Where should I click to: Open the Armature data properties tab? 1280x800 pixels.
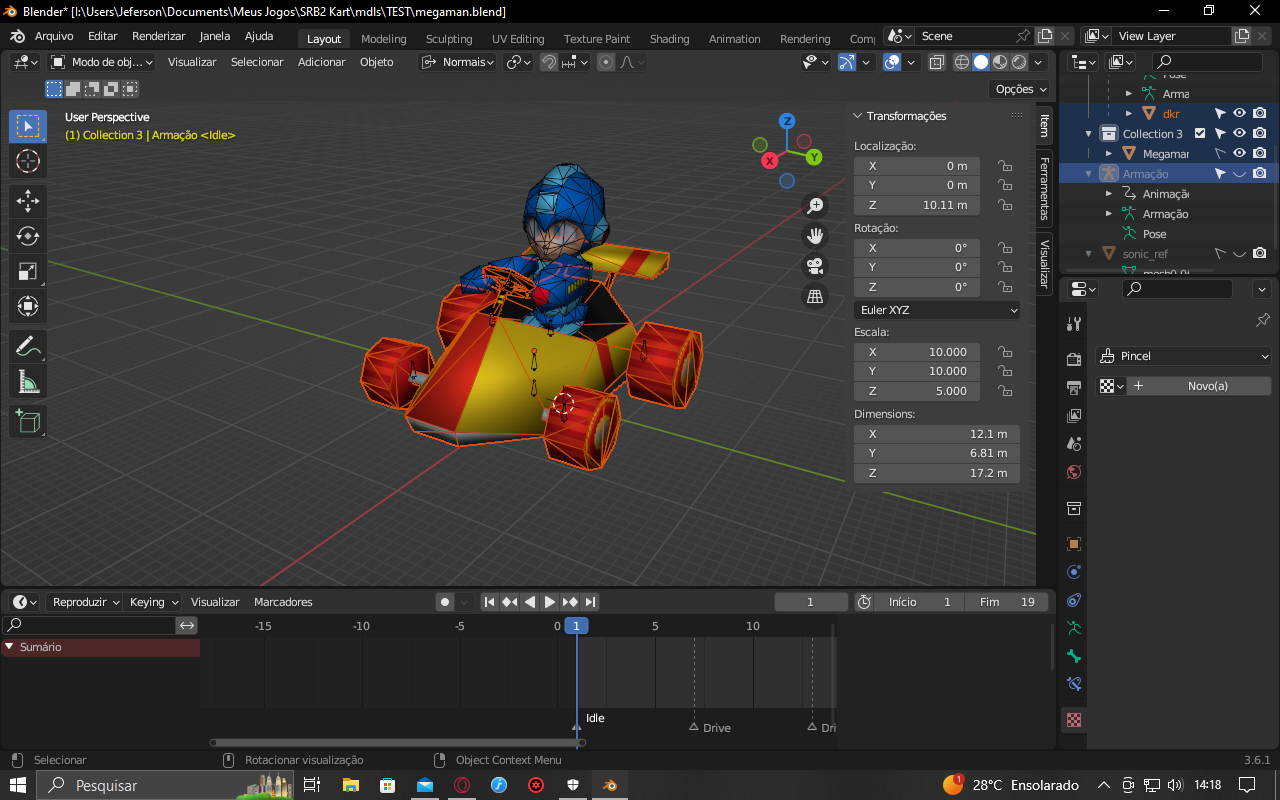pyautogui.click(x=1074, y=628)
